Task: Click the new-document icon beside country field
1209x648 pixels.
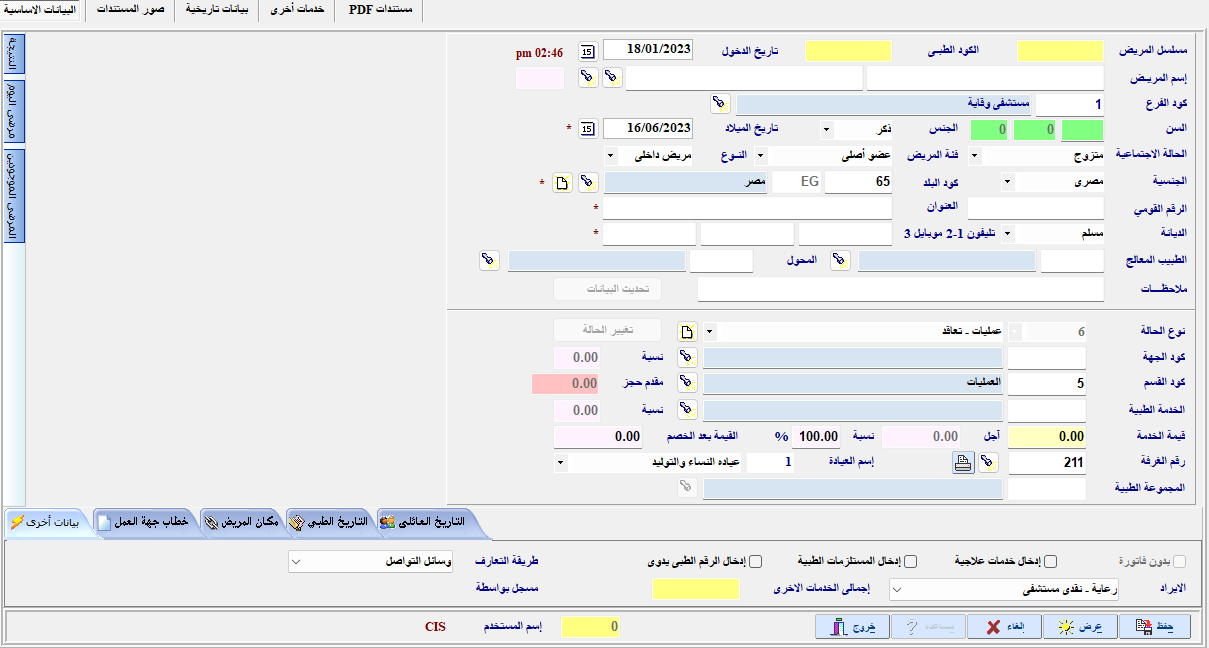Action: pos(563,183)
